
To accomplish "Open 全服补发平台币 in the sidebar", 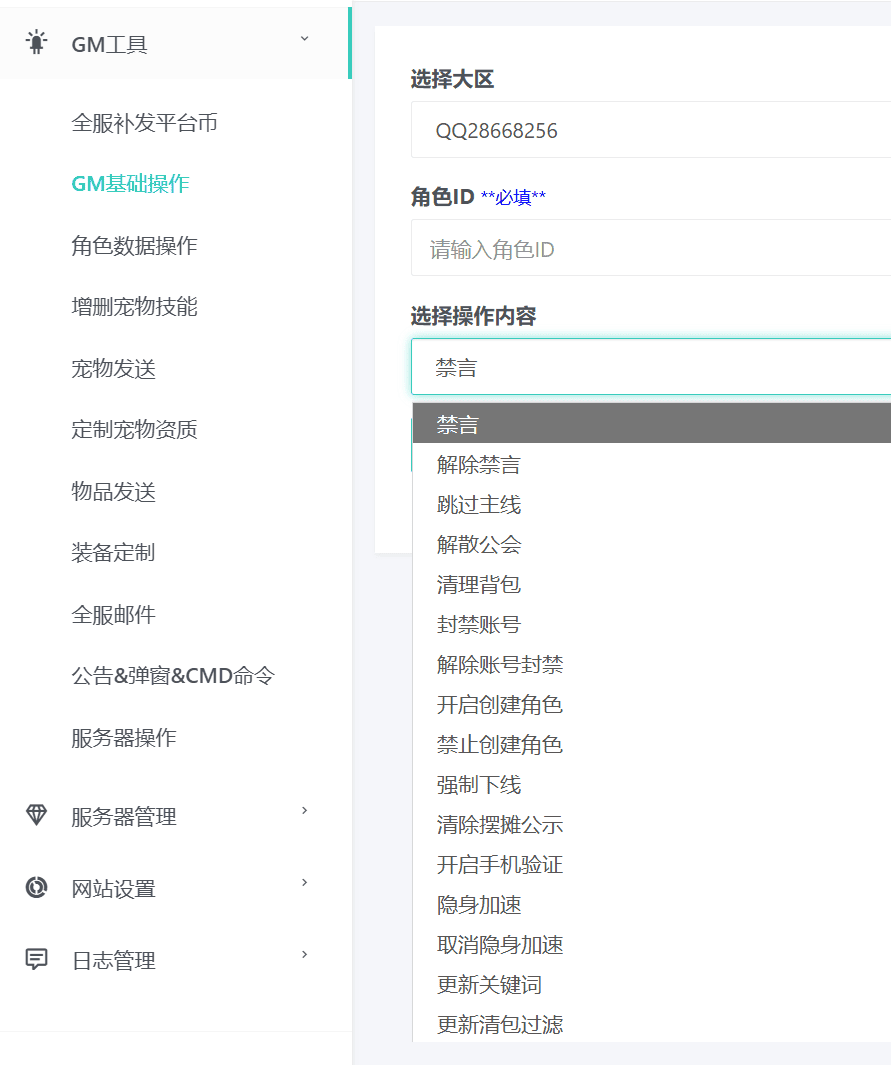I will (144, 123).
